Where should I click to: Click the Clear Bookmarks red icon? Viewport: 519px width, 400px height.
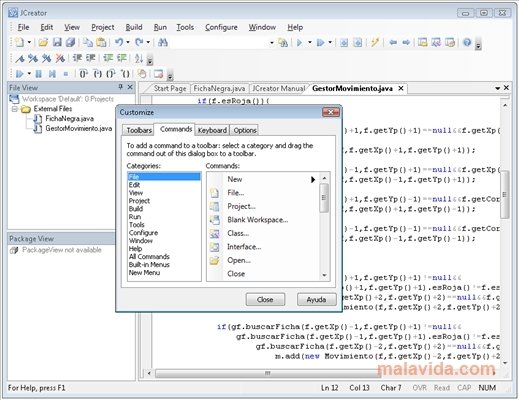click(x=60, y=58)
